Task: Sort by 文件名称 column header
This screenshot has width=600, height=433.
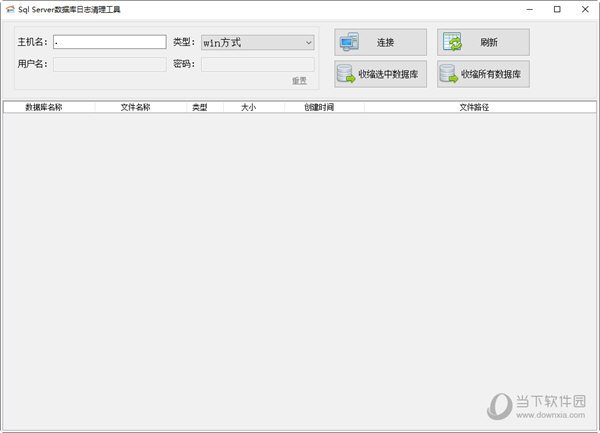Action: point(141,107)
